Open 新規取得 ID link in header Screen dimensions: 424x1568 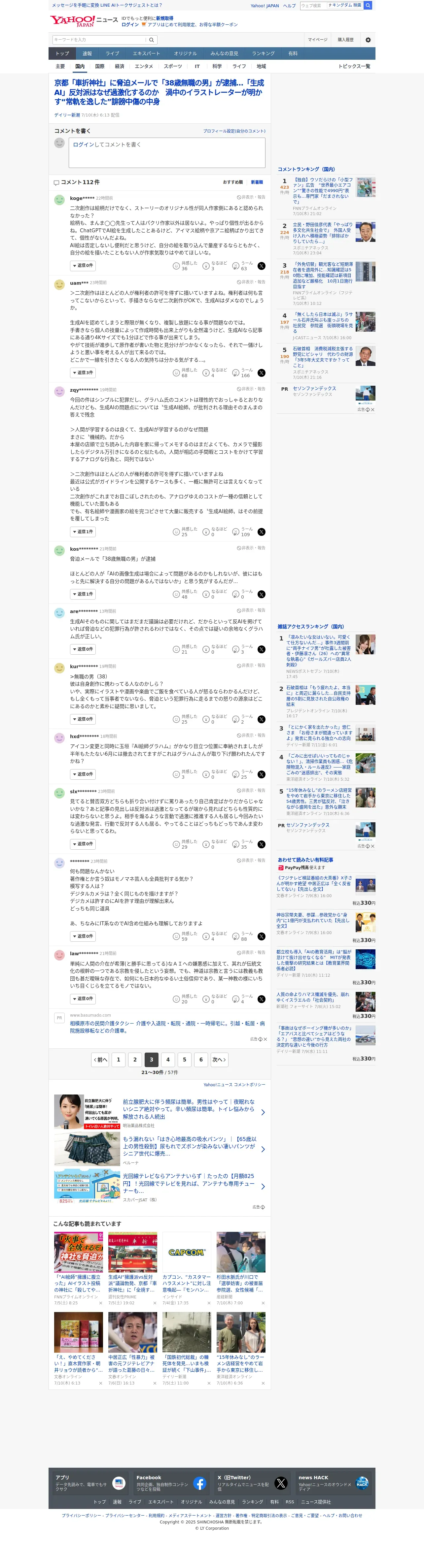click(x=164, y=19)
